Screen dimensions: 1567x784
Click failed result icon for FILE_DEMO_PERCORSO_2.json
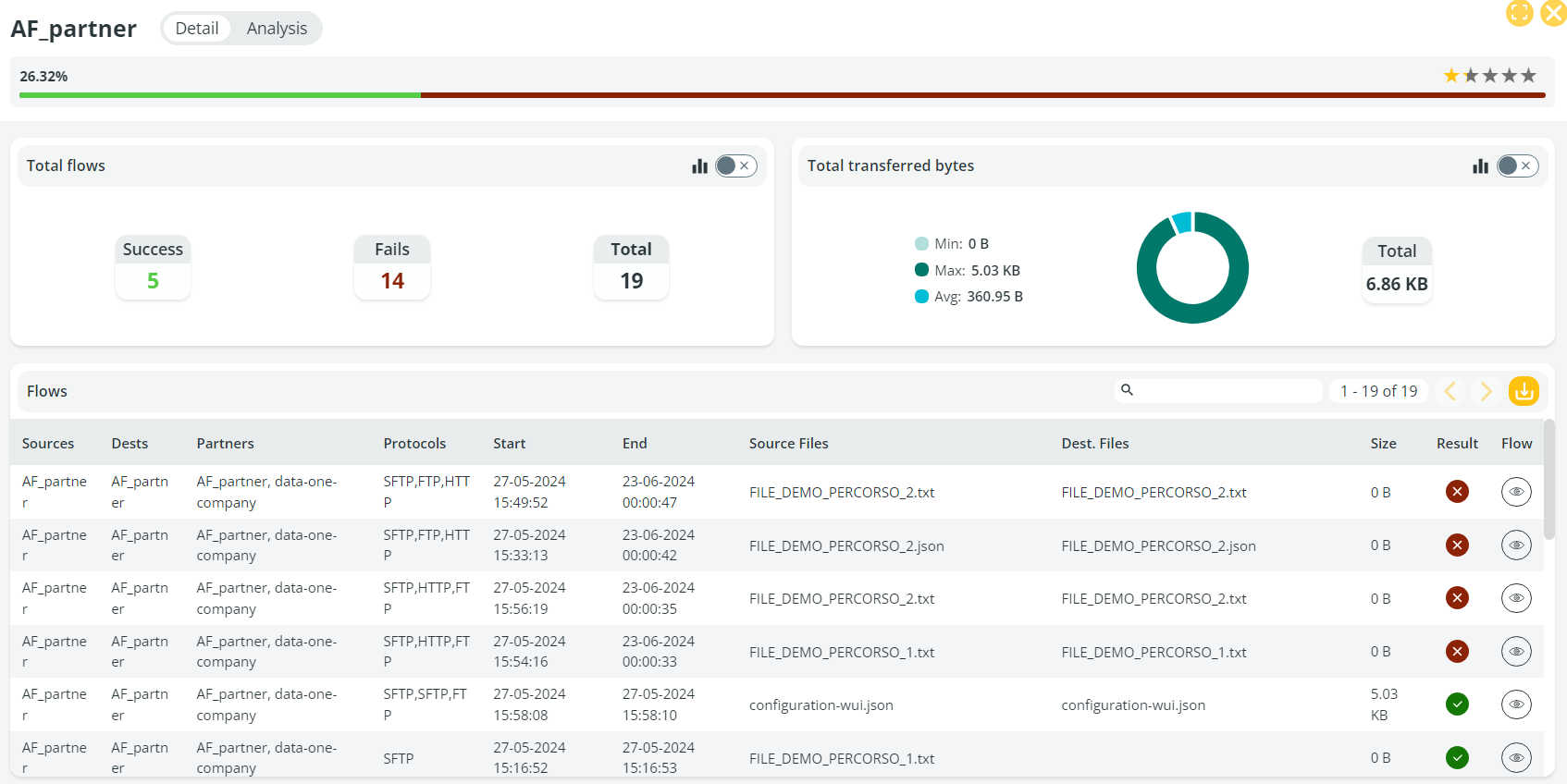coord(1457,545)
